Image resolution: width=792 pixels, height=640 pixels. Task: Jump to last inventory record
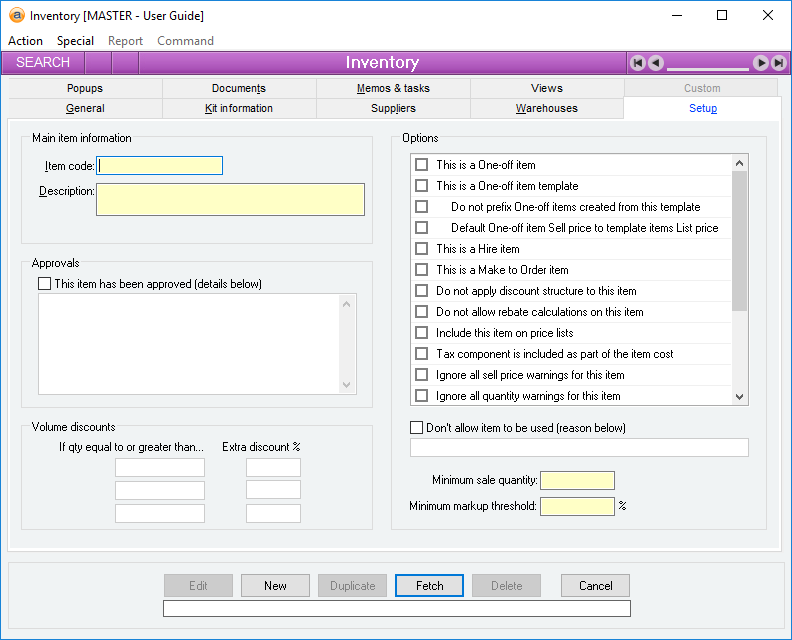pyautogui.click(x=777, y=63)
